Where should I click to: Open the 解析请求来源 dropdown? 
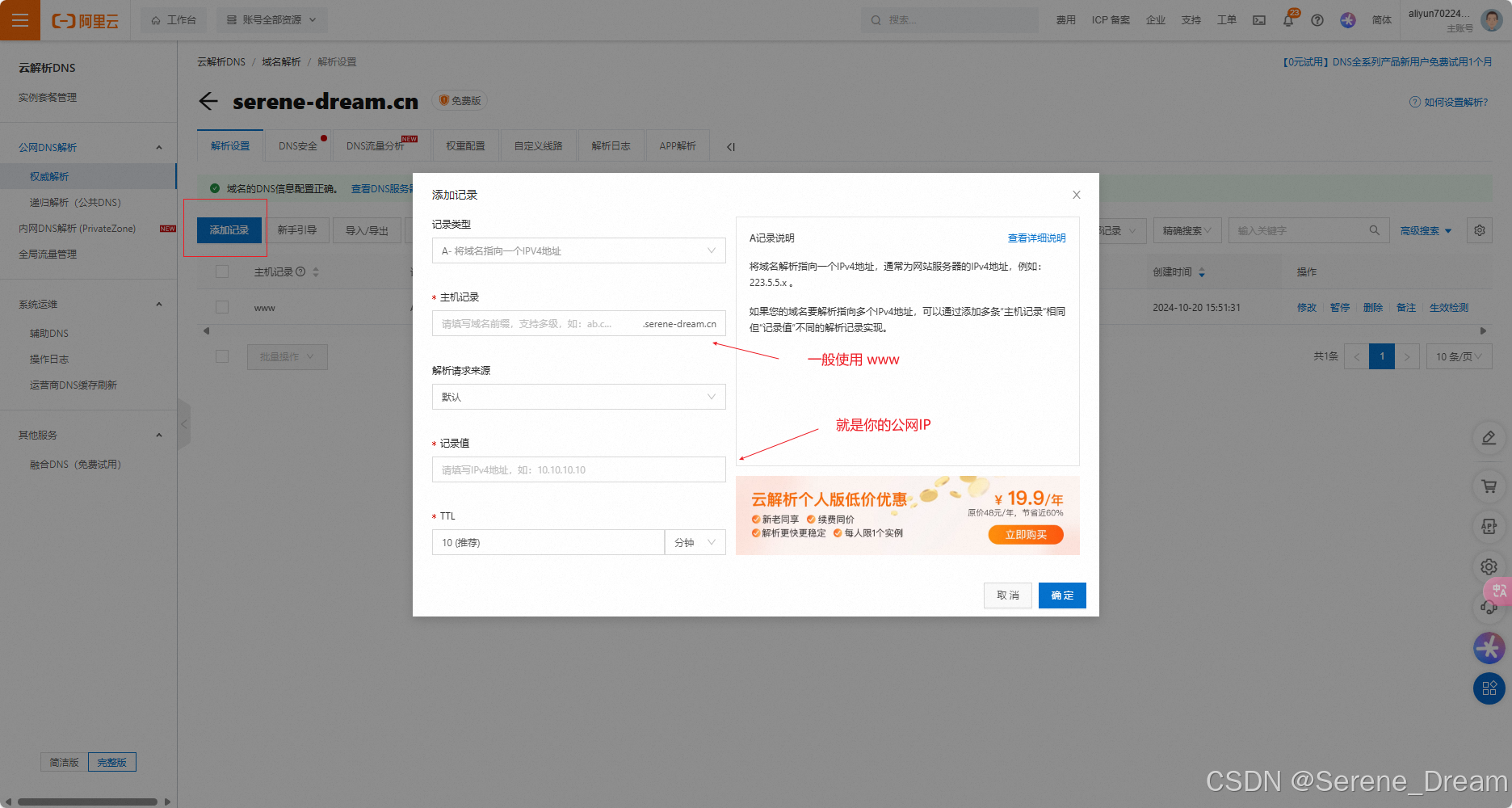tap(578, 397)
